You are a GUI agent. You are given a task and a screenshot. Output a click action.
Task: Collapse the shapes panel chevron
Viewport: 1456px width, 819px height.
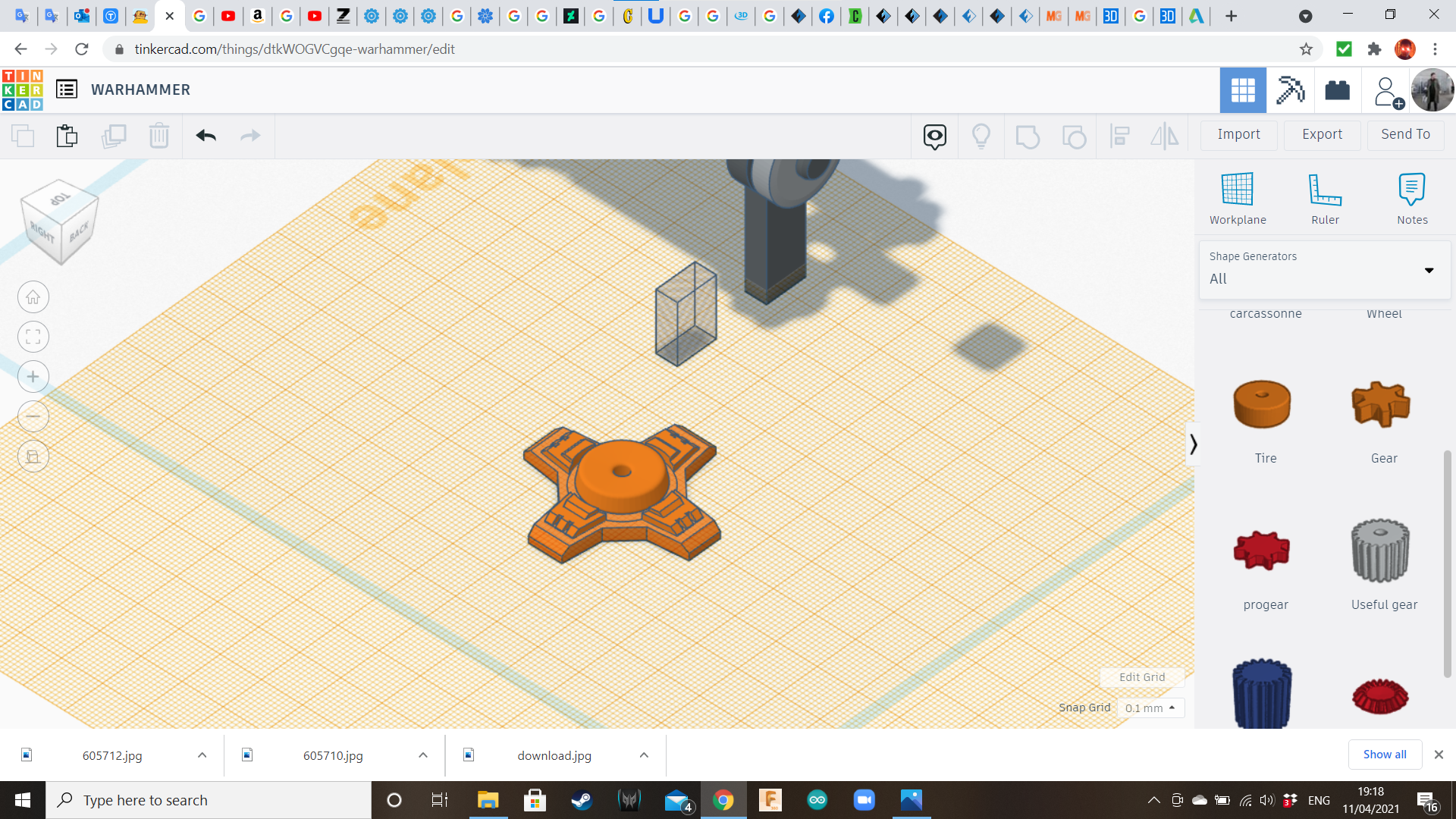click(x=1193, y=444)
